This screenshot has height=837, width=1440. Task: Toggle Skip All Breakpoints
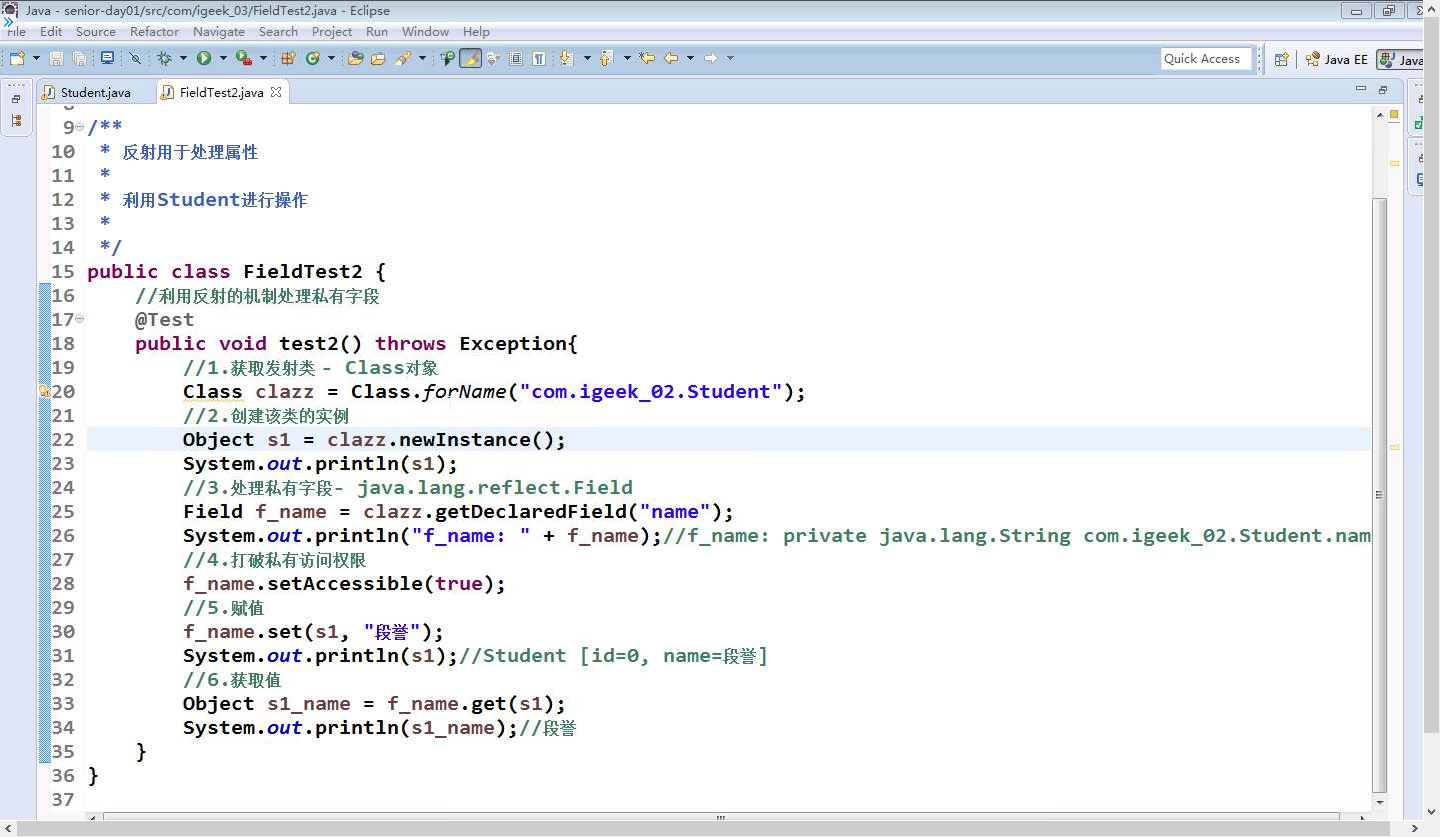click(x=135, y=58)
